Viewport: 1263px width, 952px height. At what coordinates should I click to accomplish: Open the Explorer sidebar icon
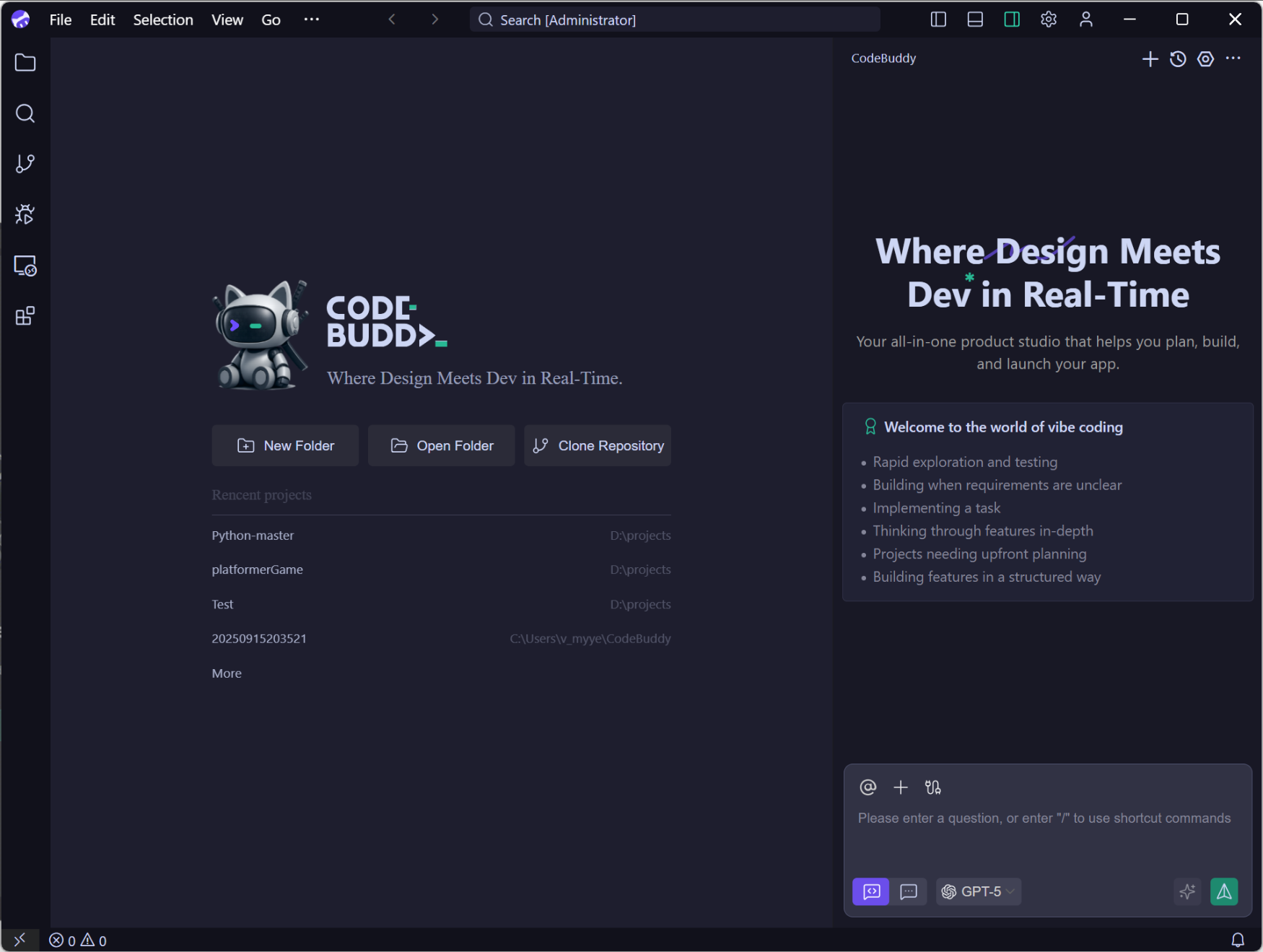[25, 63]
